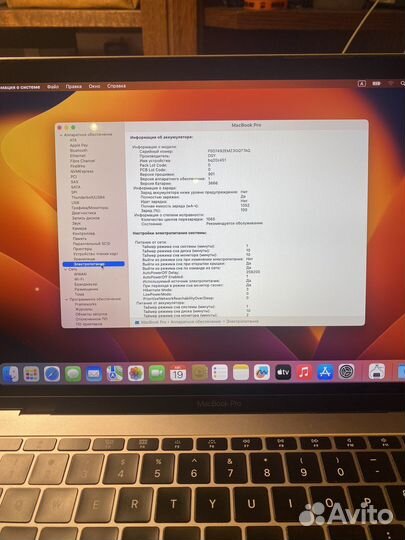Select NVMExpress in the sidebar

pos(82,171)
